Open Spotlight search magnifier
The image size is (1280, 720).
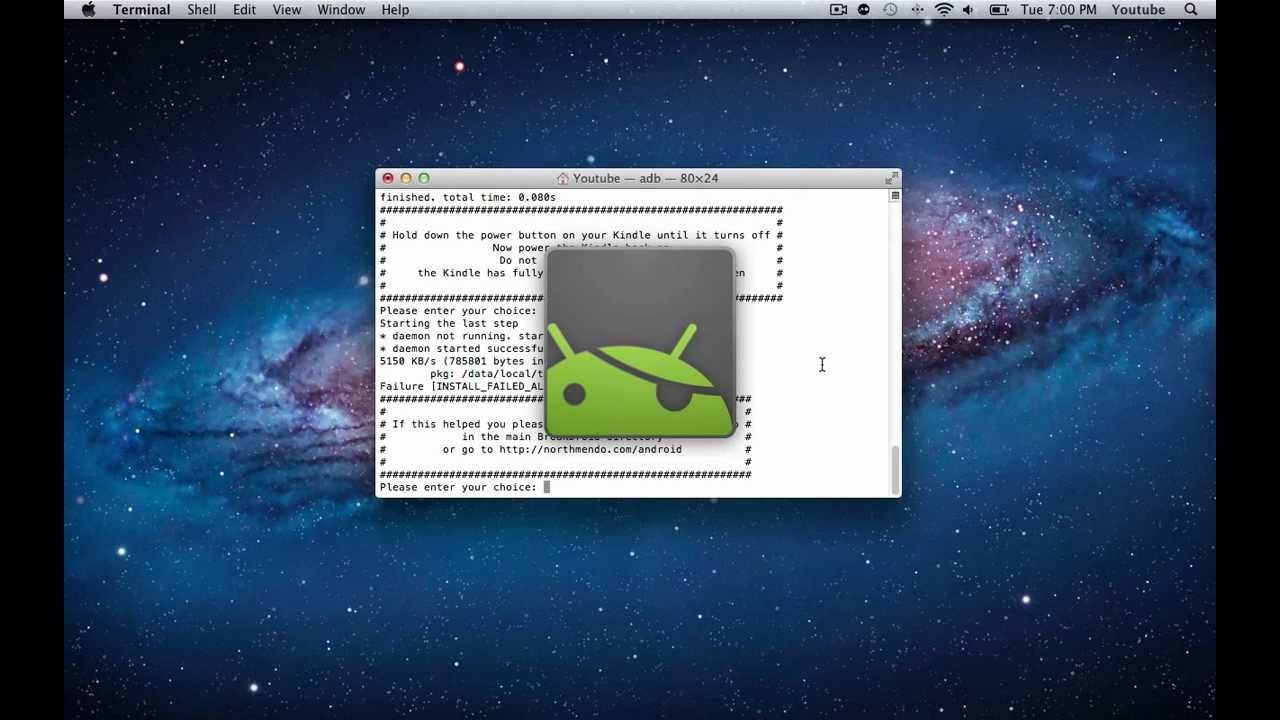point(1191,9)
